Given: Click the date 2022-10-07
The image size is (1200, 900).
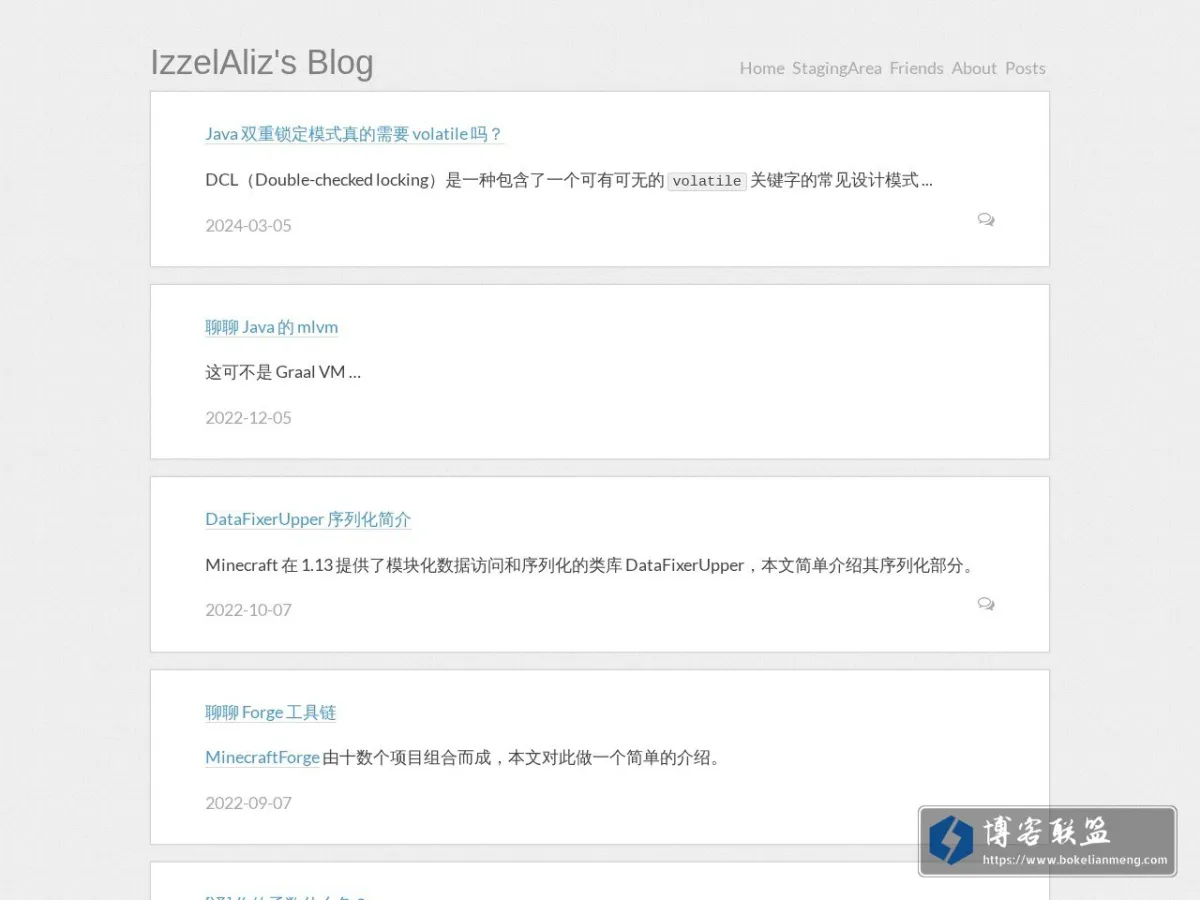Looking at the screenshot, I should (249, 609).
